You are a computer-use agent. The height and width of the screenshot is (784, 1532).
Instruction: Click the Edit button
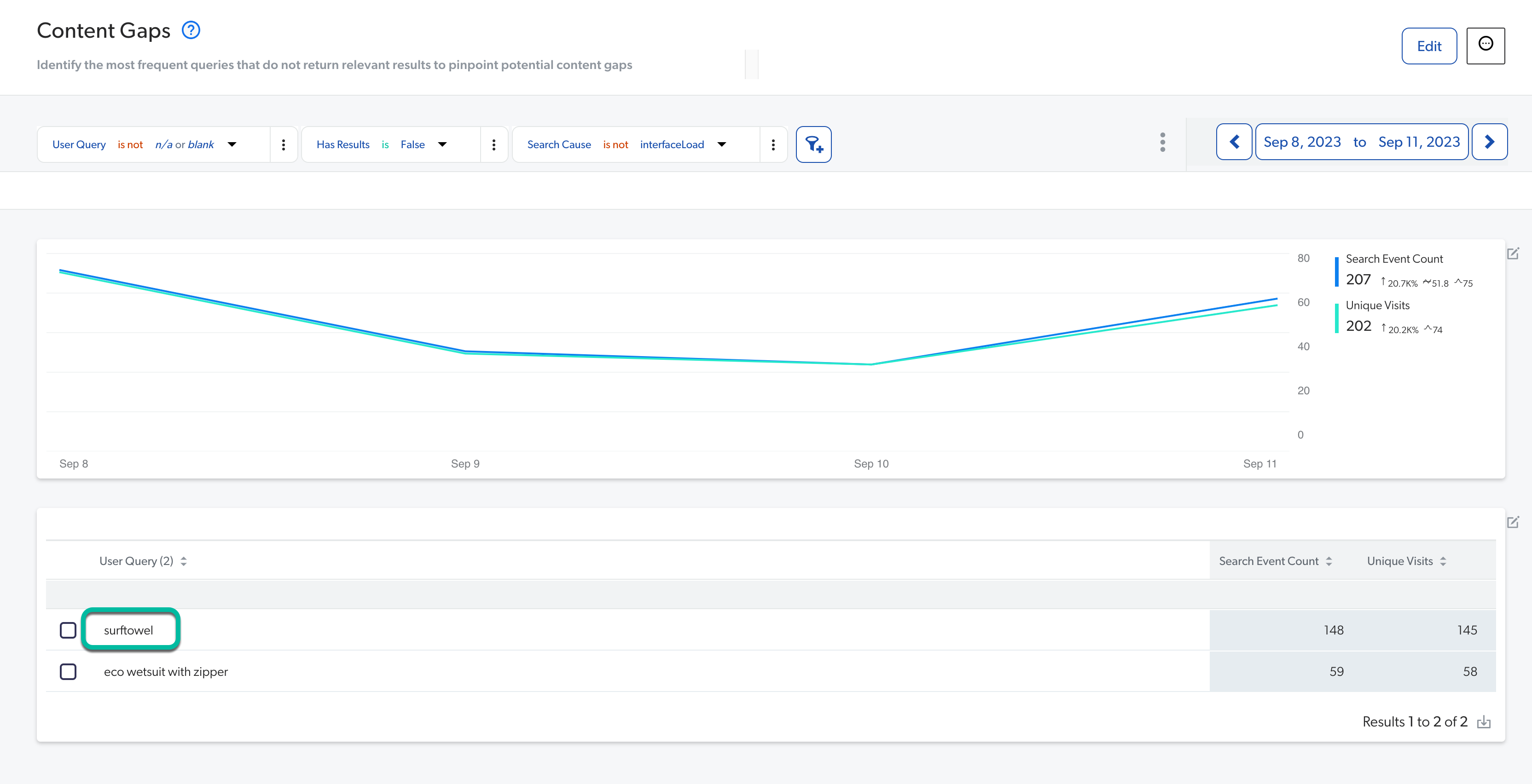(x=1429, y=46)
